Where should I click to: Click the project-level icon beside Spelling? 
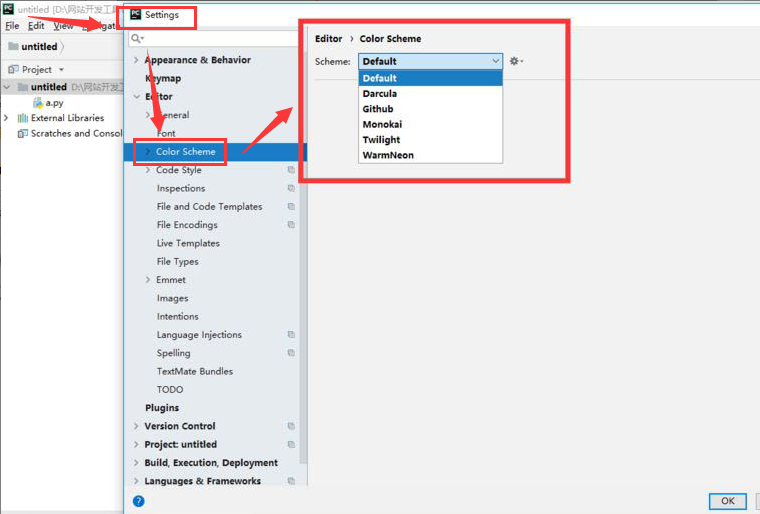tap(291, 353)
